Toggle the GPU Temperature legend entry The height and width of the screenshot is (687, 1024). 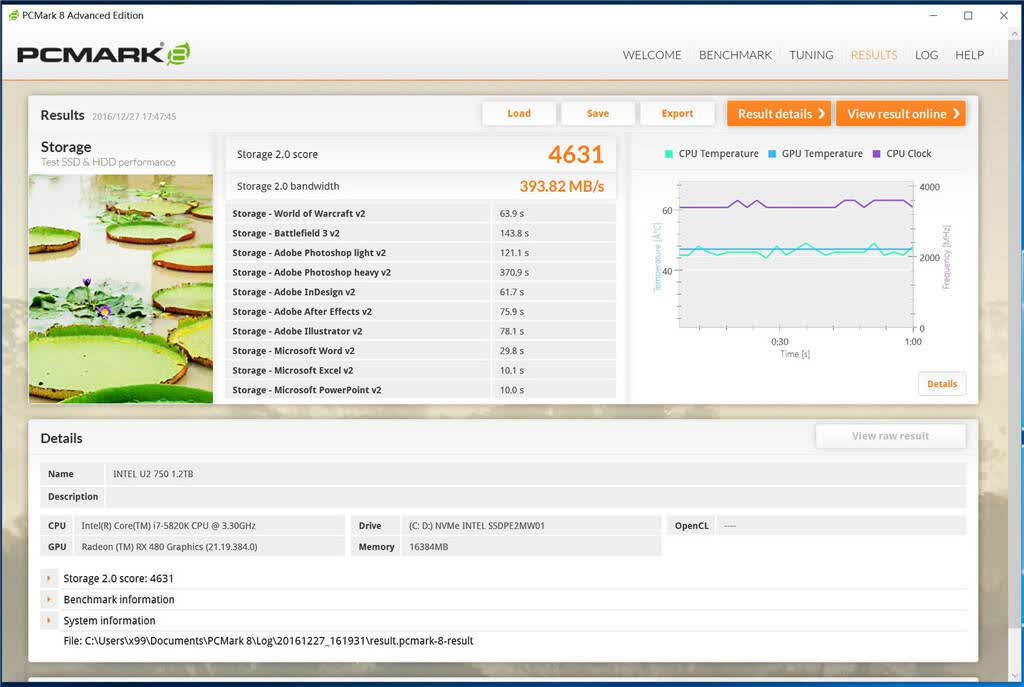[x=815, y=154]
